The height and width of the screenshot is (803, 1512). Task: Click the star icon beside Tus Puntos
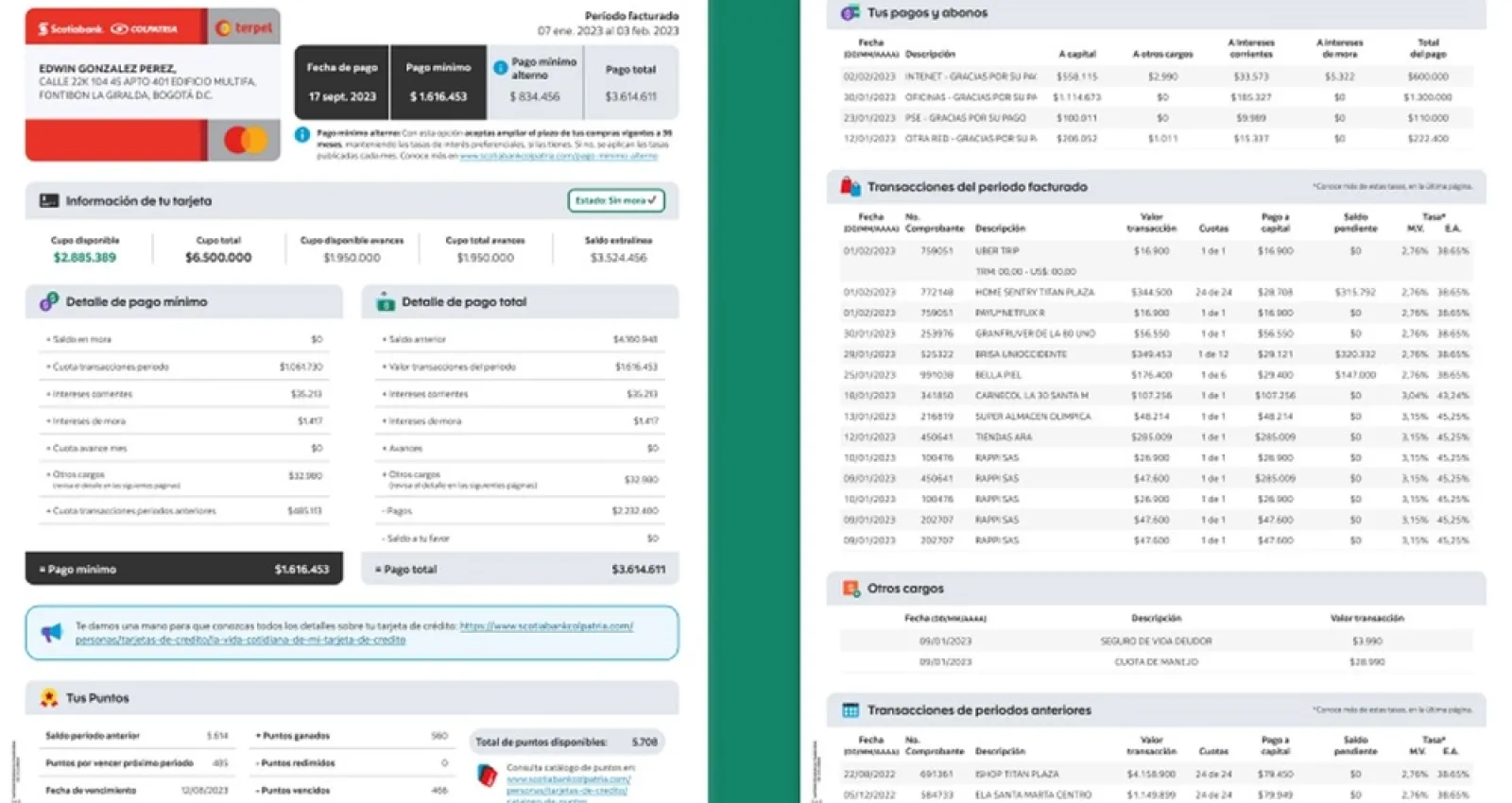[49, 698]
